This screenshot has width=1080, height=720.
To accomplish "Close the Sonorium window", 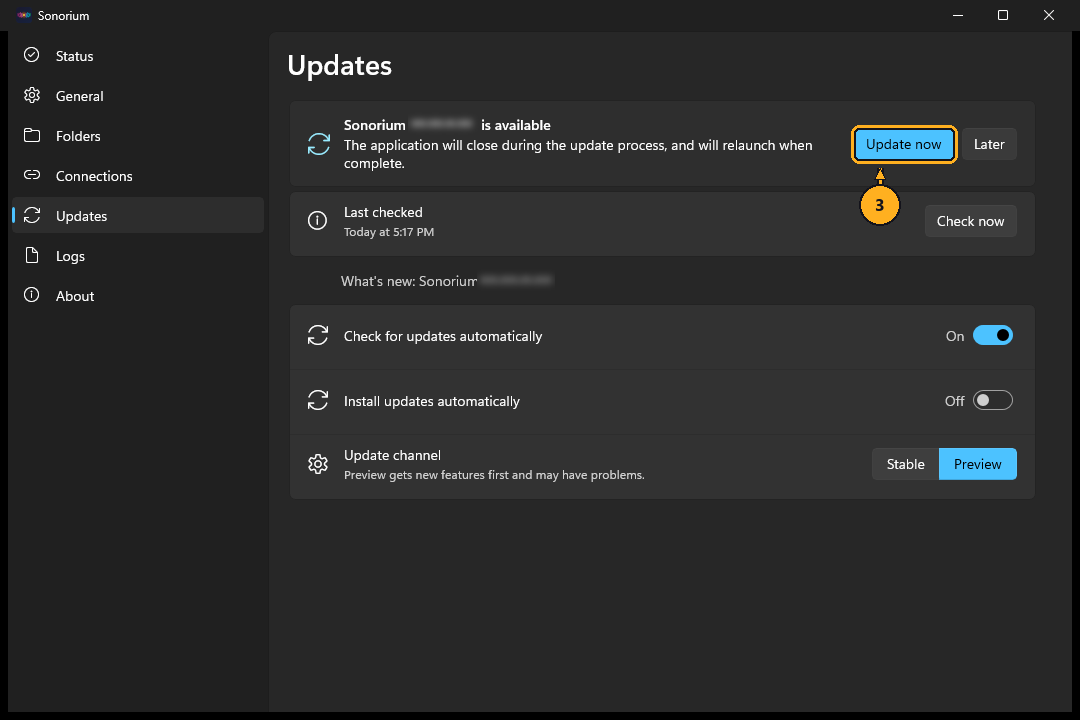I will coord(1048,15).
